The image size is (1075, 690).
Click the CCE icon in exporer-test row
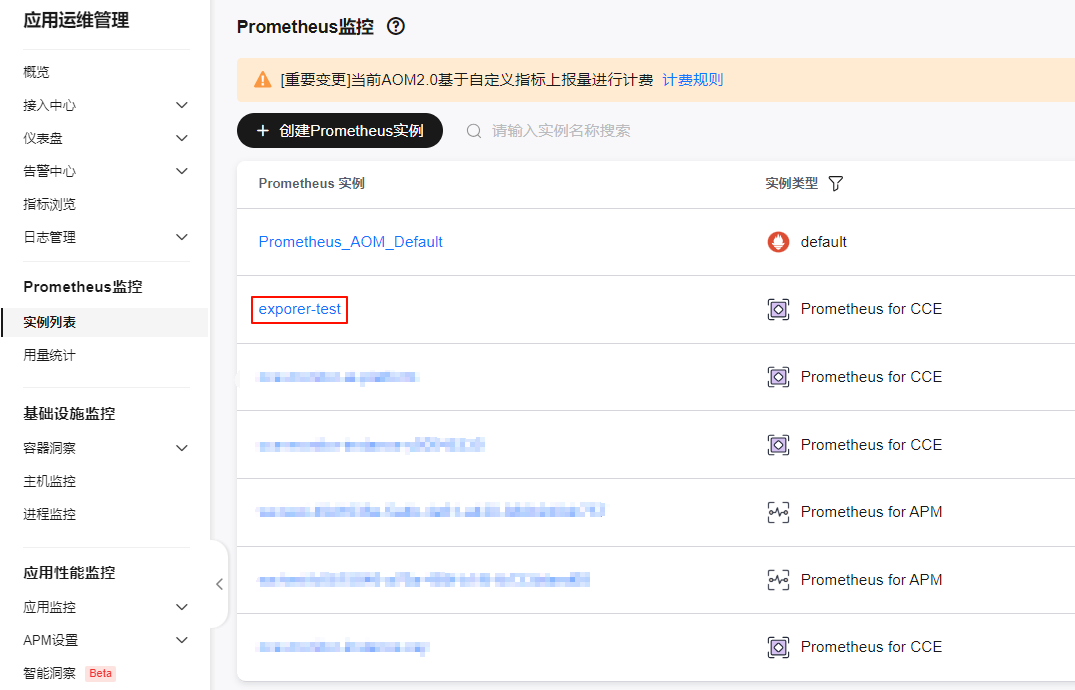(778, 309)
